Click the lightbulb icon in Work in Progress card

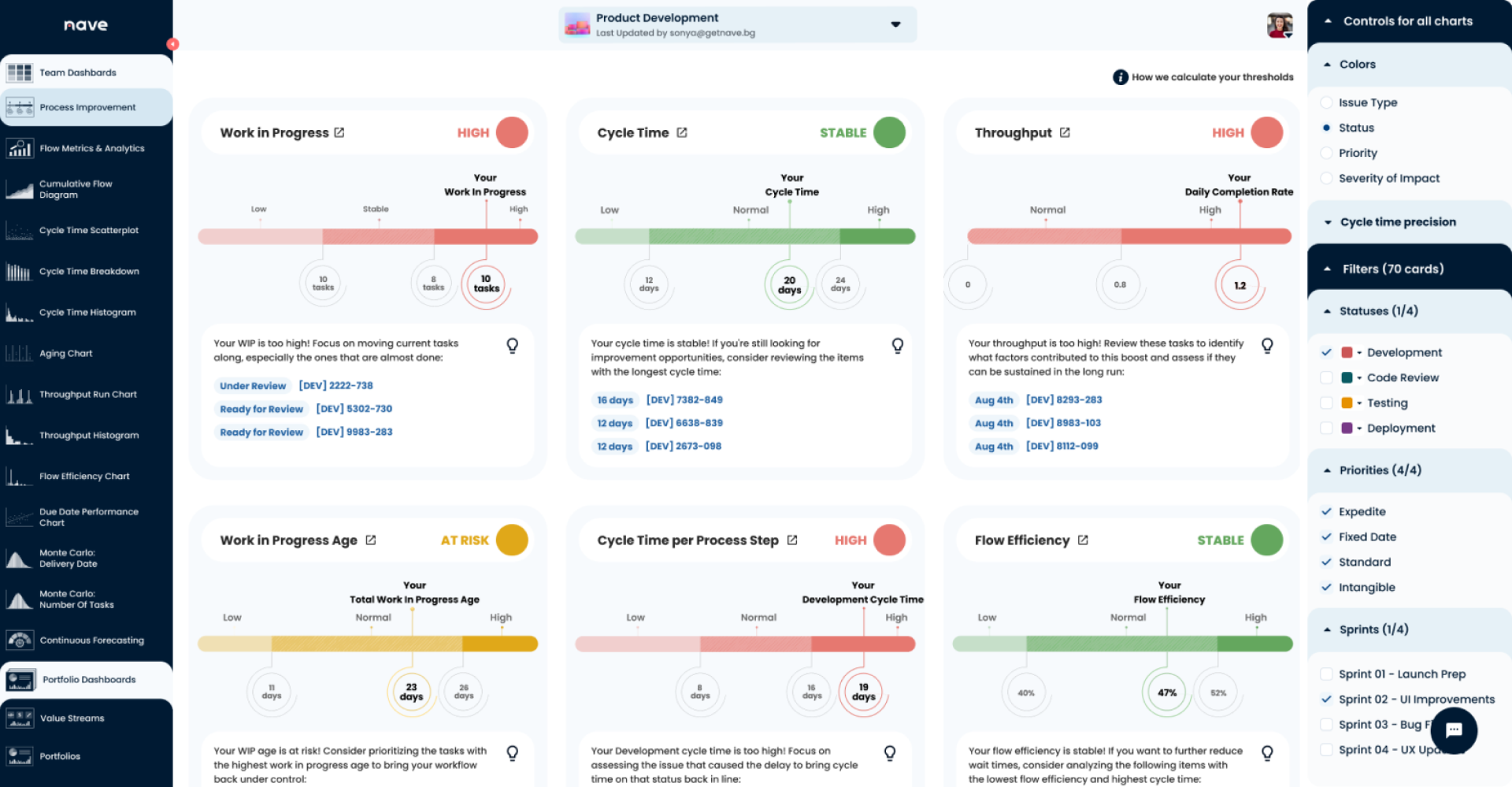pyautogui.click(x=512, y=345)
